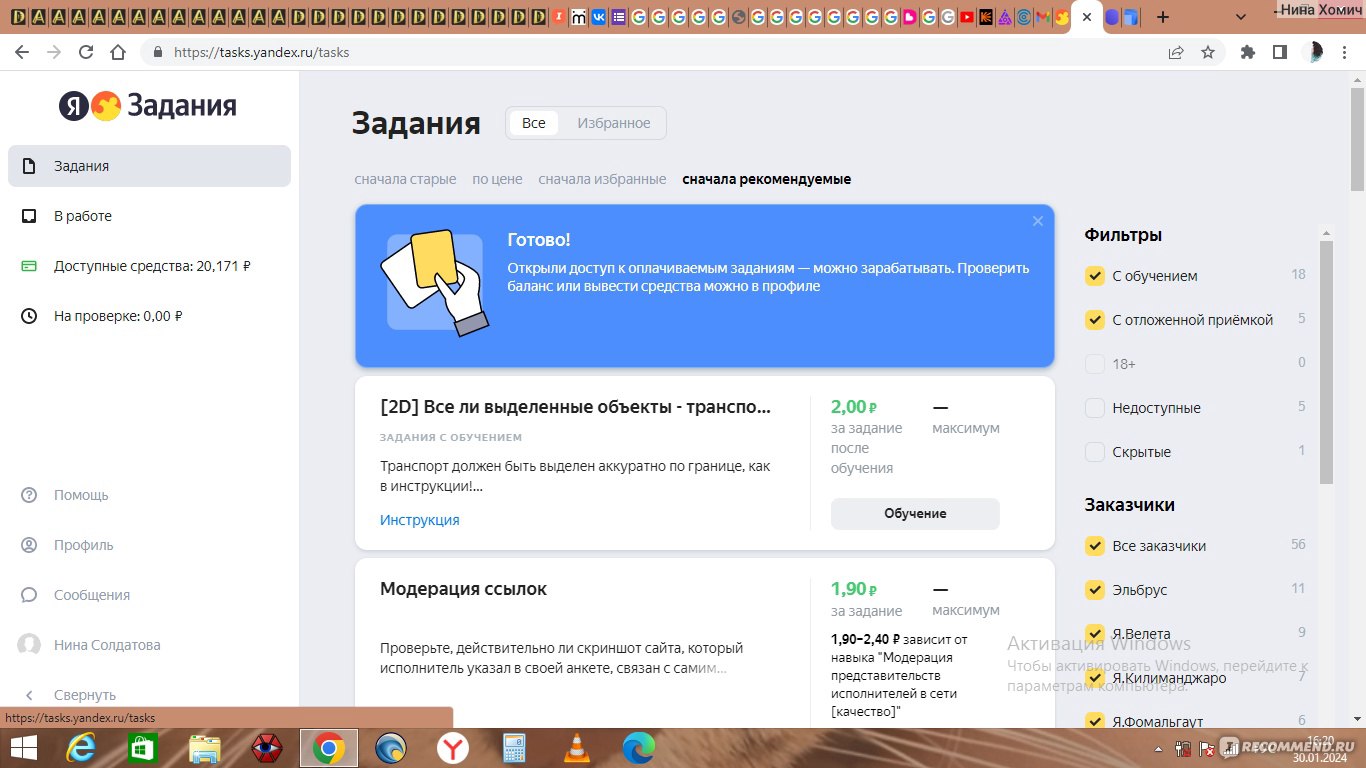This screenshot has width=1366, height=768.
Task: Expand the tab search dropdown arrow
Action: (x=1241, y=17)
